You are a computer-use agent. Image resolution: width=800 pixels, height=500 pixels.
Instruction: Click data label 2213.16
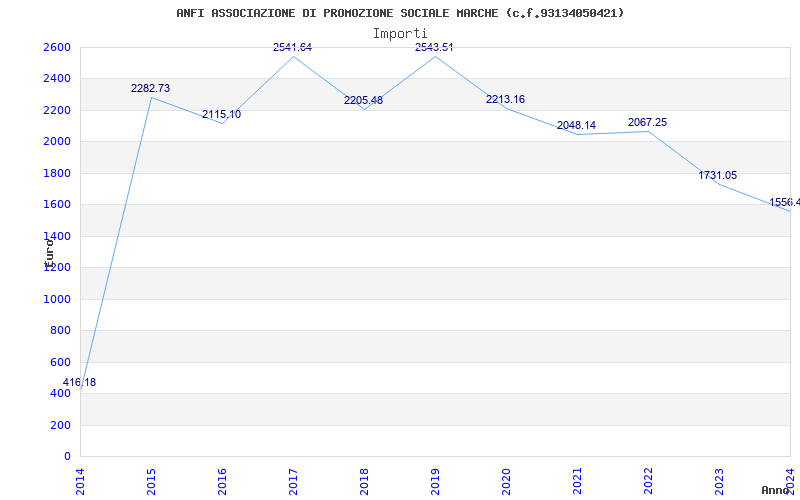(505, 99)
